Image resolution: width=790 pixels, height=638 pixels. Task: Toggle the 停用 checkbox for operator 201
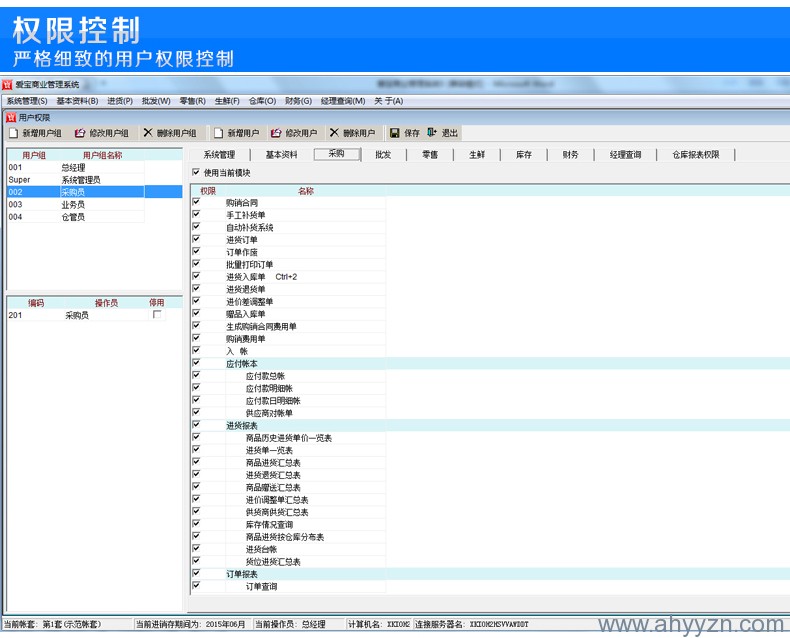point(156,315)
